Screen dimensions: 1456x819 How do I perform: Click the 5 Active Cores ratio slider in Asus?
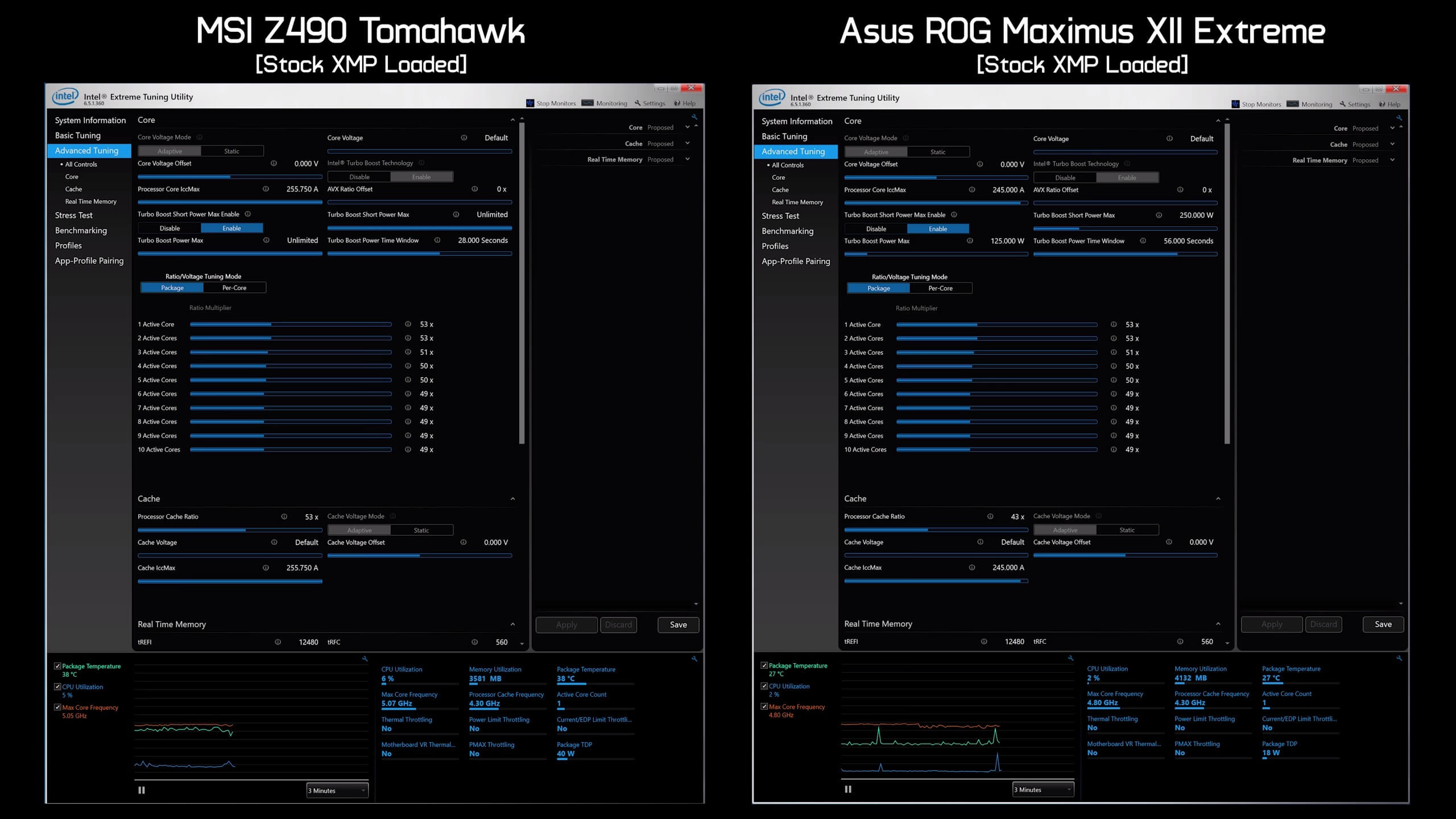(x=996, y=380)
